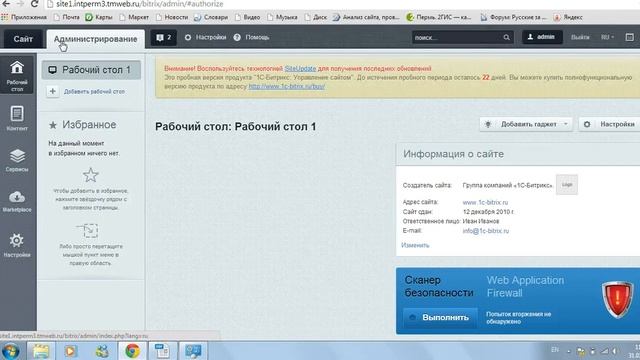The width and height of the screenshot is (640, 360).
Task: Open the Почта bookmark
Action: (x=66, y=17)
